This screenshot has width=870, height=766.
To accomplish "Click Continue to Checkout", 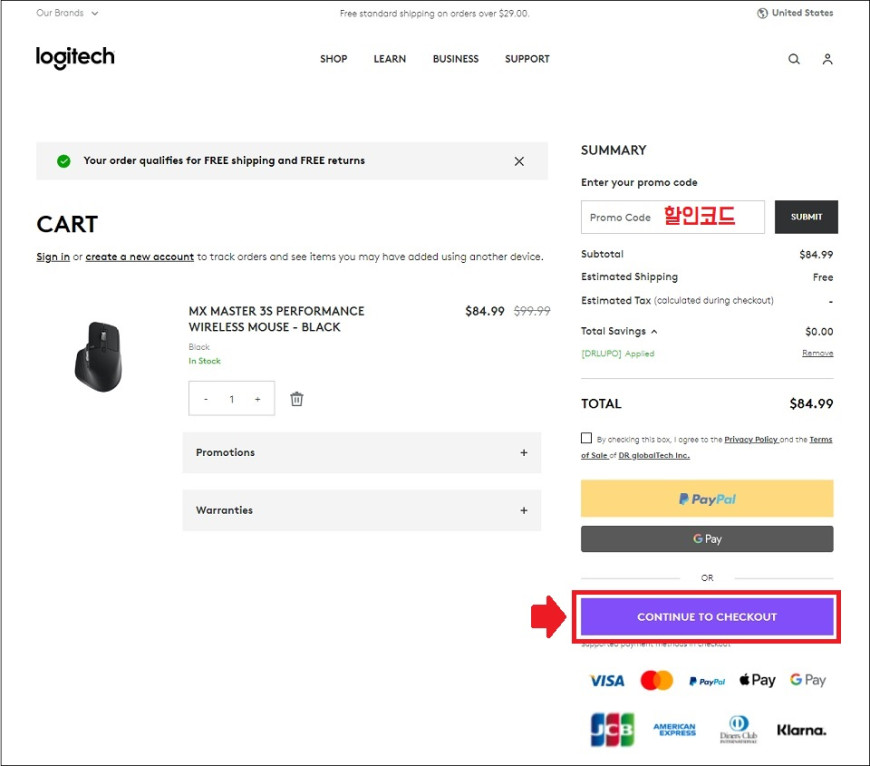I will coord(707,617).
